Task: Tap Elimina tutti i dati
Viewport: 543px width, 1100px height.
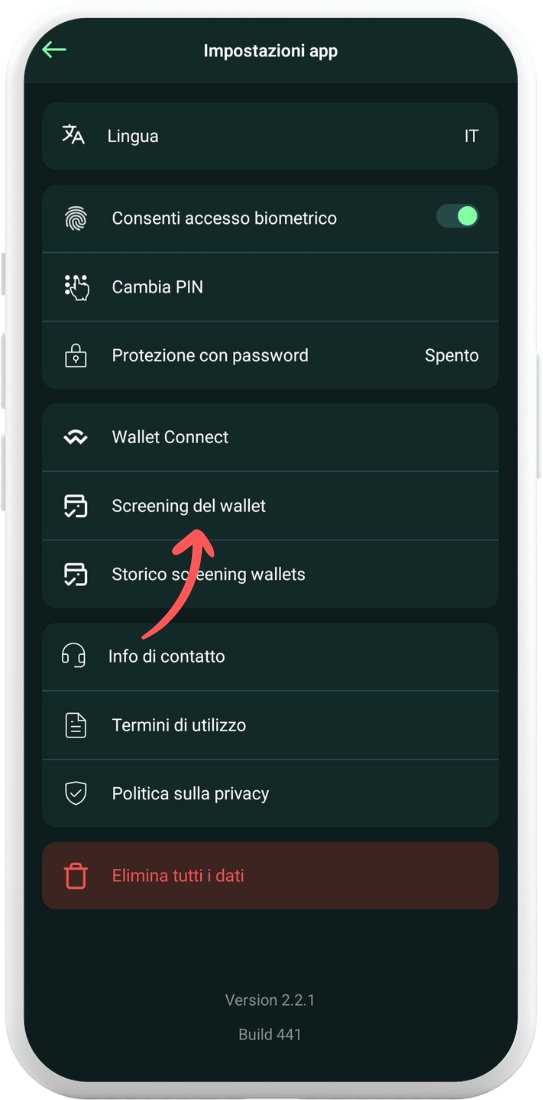Action: 271,876
